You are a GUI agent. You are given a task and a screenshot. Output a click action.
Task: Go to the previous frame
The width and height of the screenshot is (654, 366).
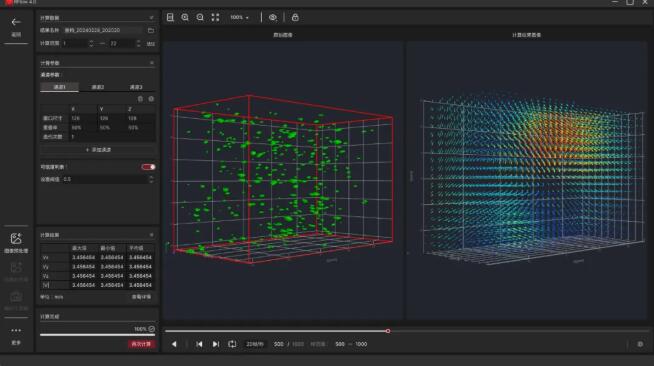[199, 344]
